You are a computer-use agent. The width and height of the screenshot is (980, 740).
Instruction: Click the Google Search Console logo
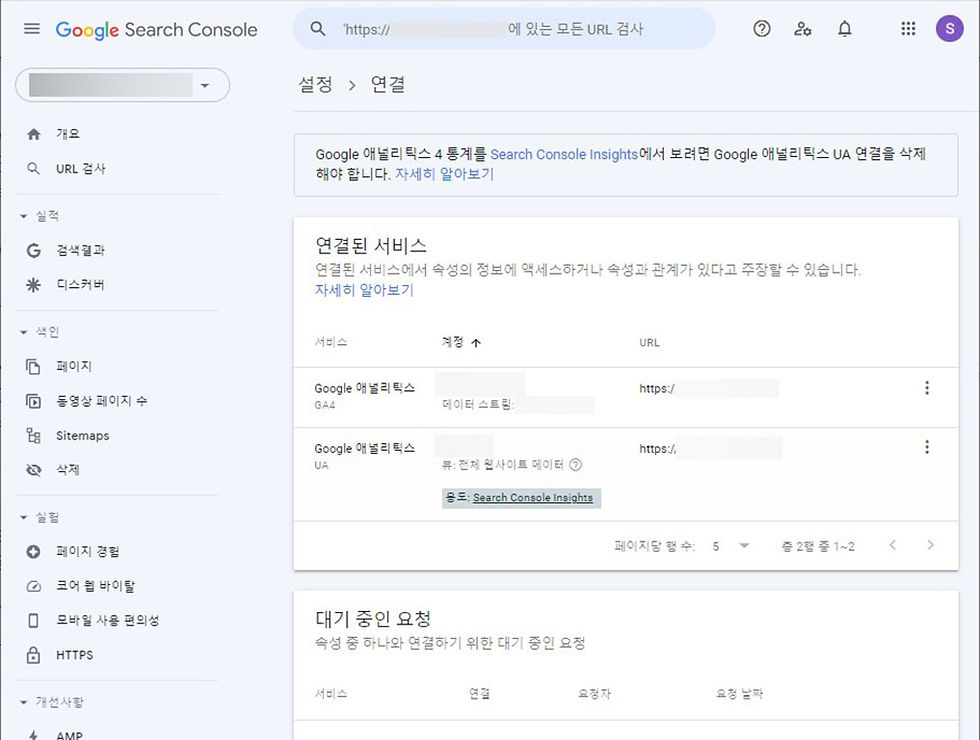pyautogui.click(x=156, y=29)
